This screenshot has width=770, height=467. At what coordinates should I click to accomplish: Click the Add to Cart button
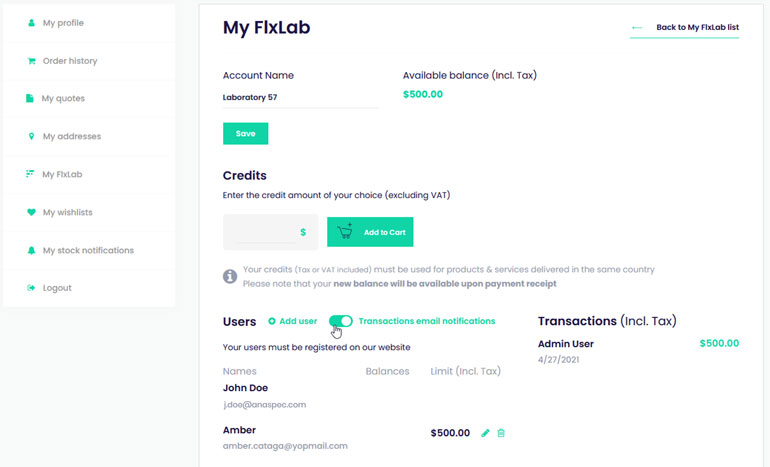coord(370,232)
